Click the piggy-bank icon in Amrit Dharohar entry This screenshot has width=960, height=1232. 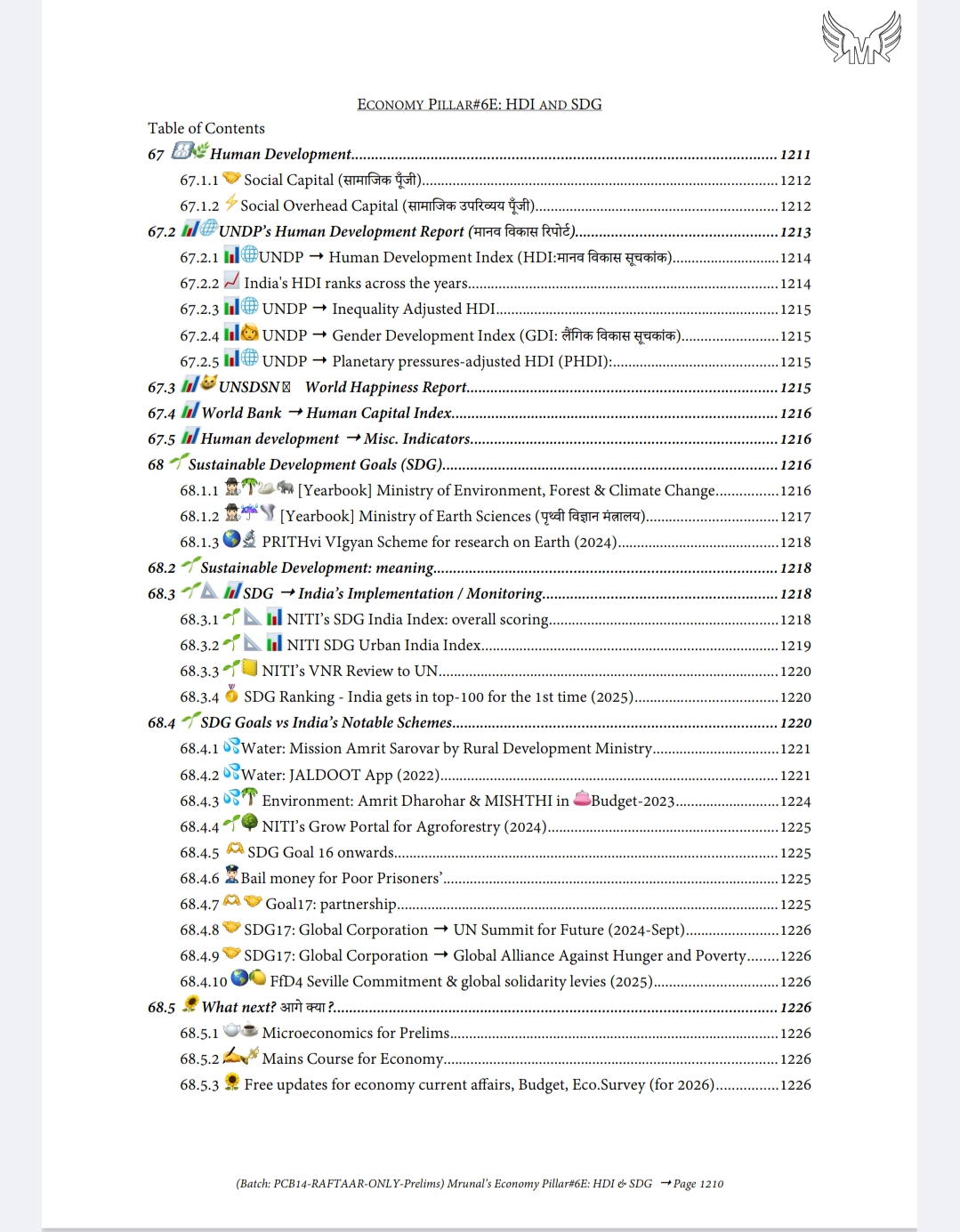[x=581, y=800]
